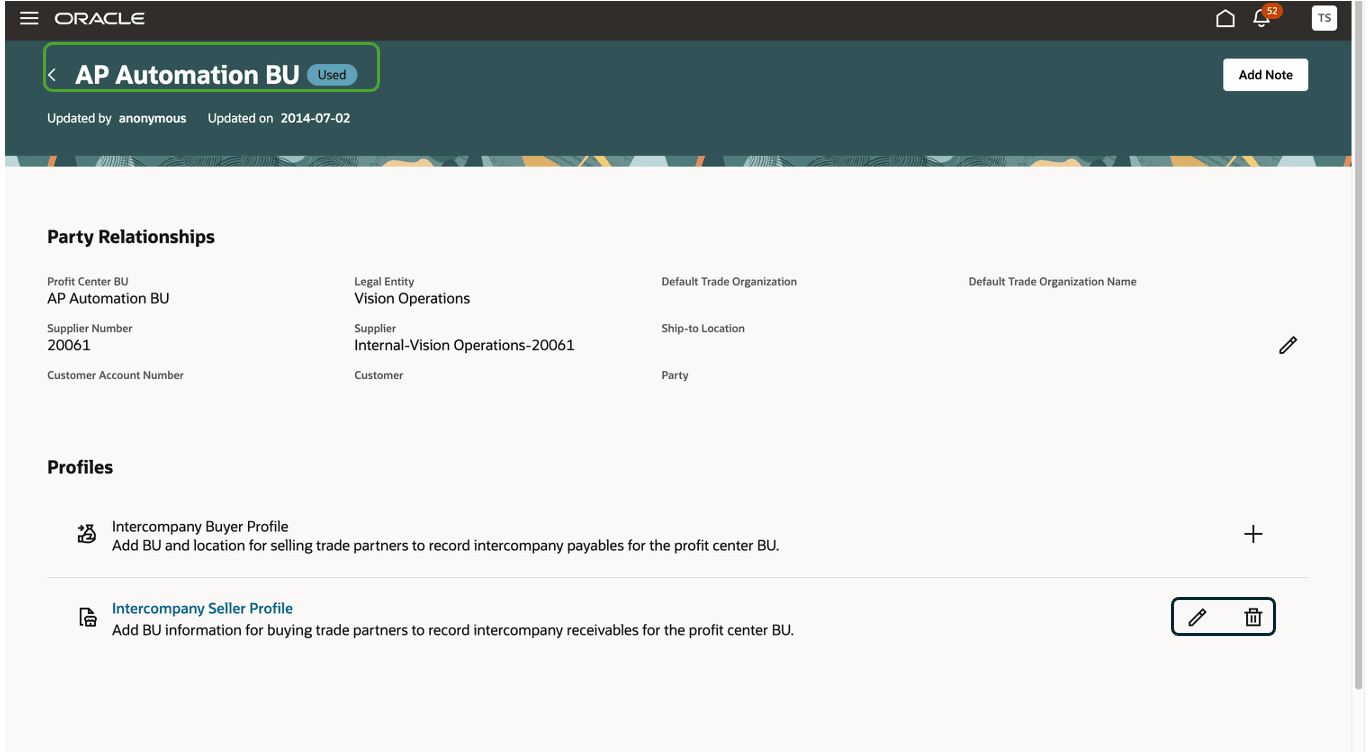Click the Party field label
Viewport: 1370px width, 752px height.
[675, 375]
